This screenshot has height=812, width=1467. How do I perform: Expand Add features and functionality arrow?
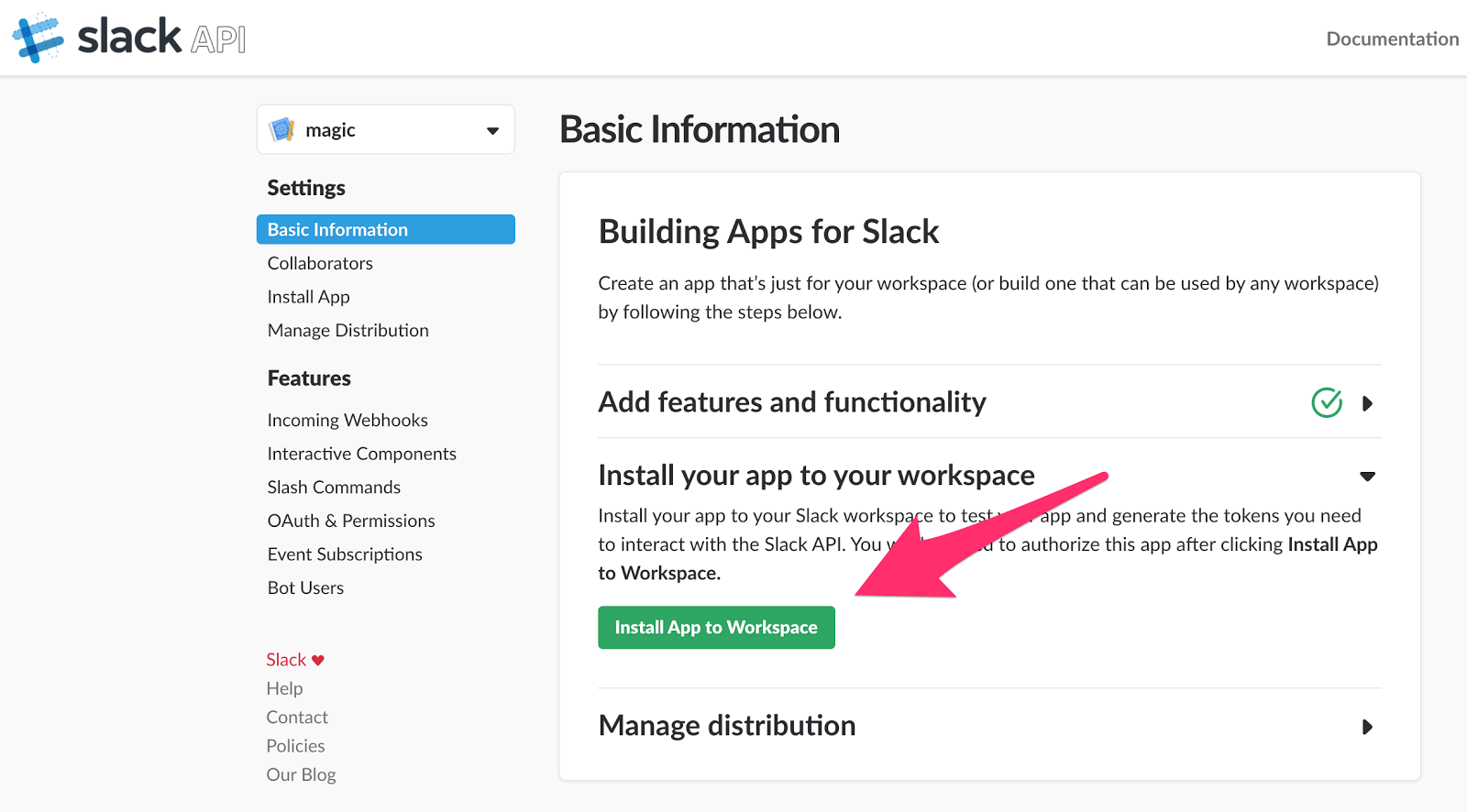tap(1367, 403)
